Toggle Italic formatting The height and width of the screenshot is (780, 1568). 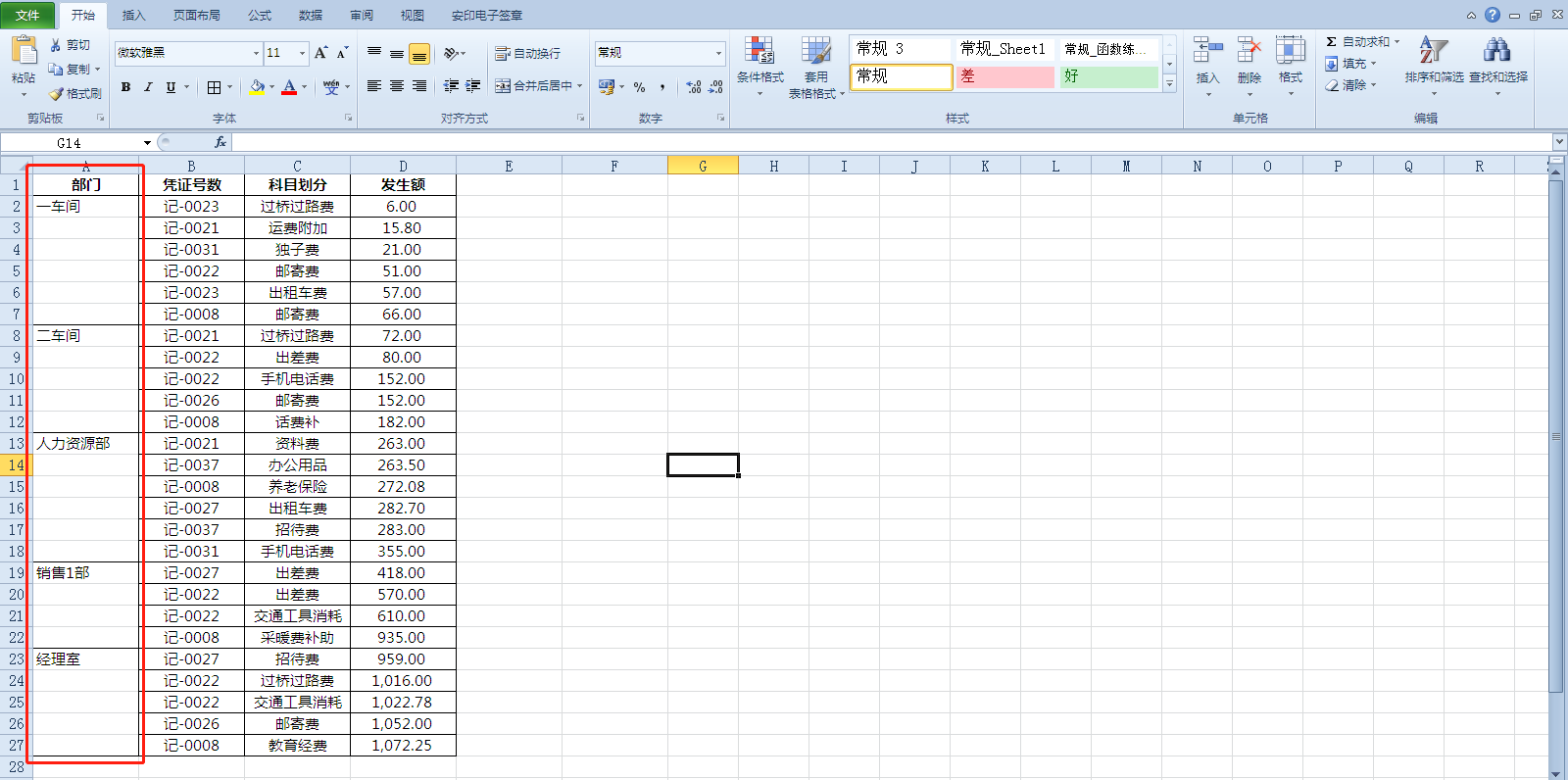click(148, 87)
